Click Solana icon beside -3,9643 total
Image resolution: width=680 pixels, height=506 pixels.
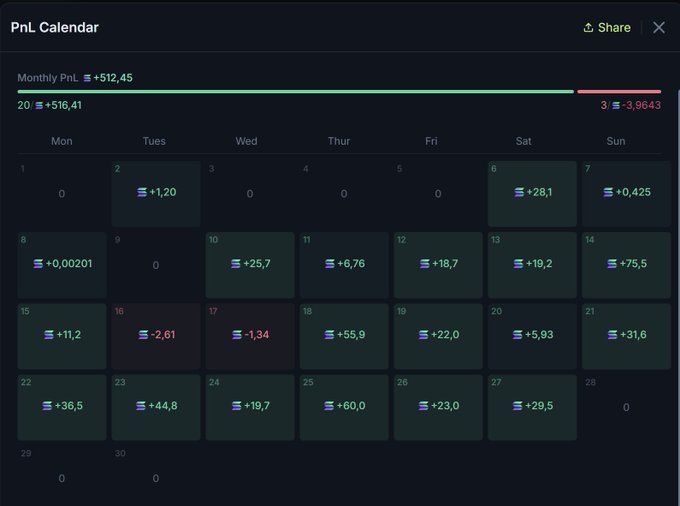coord(616,105)
